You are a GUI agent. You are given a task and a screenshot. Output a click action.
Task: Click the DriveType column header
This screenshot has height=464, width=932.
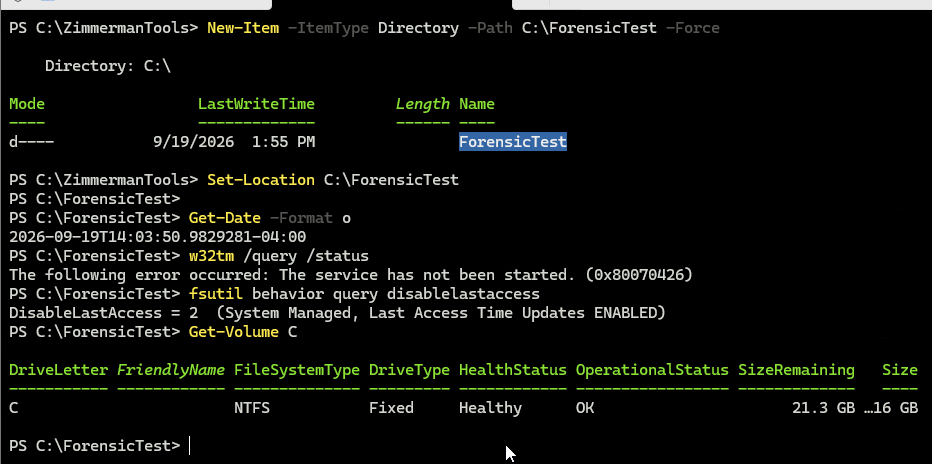click(409, 370)
